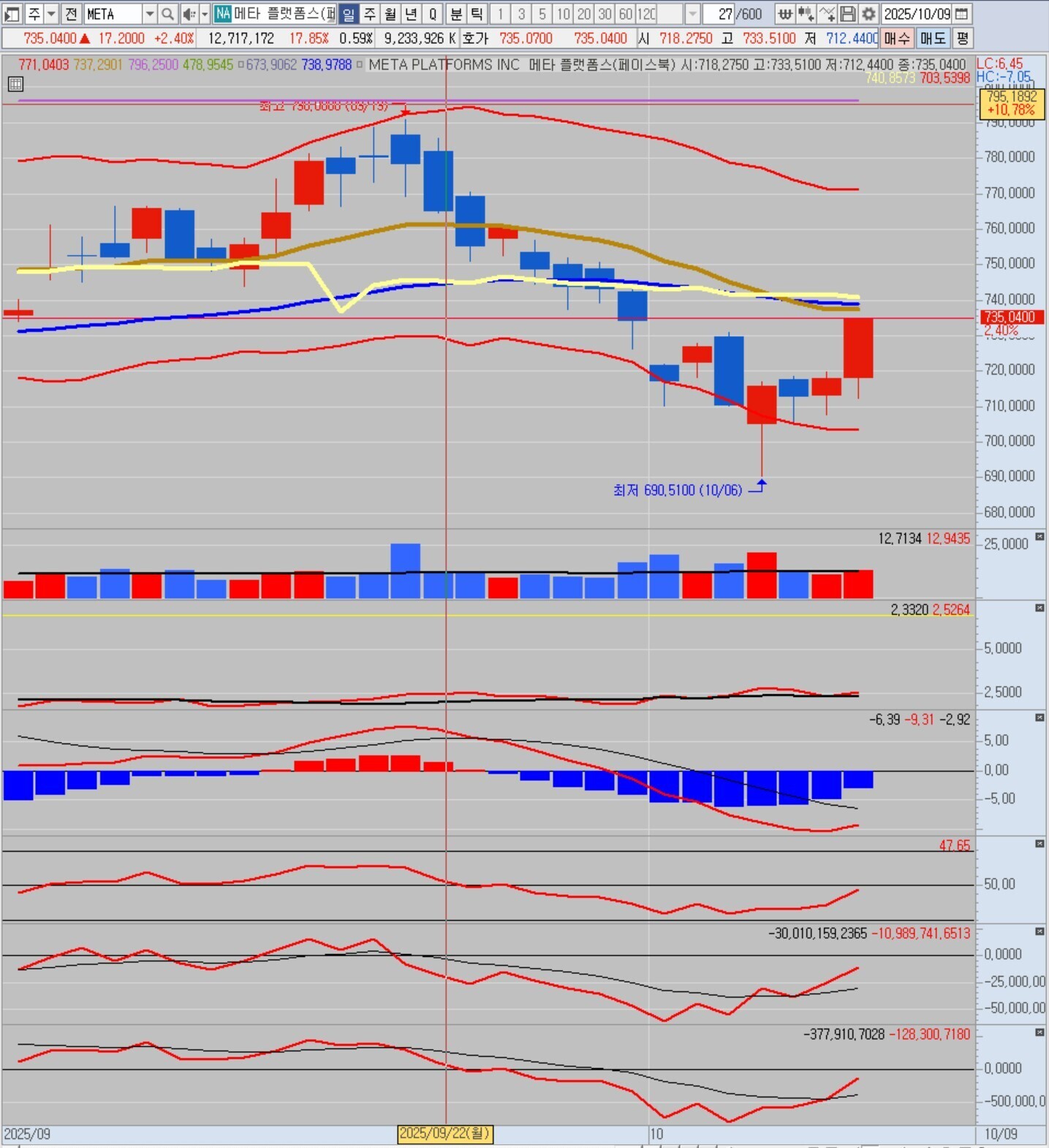Viewport: 1049px width, 1148px height.
Task: Click the 호가 quote label
Action: pos(475,38)
